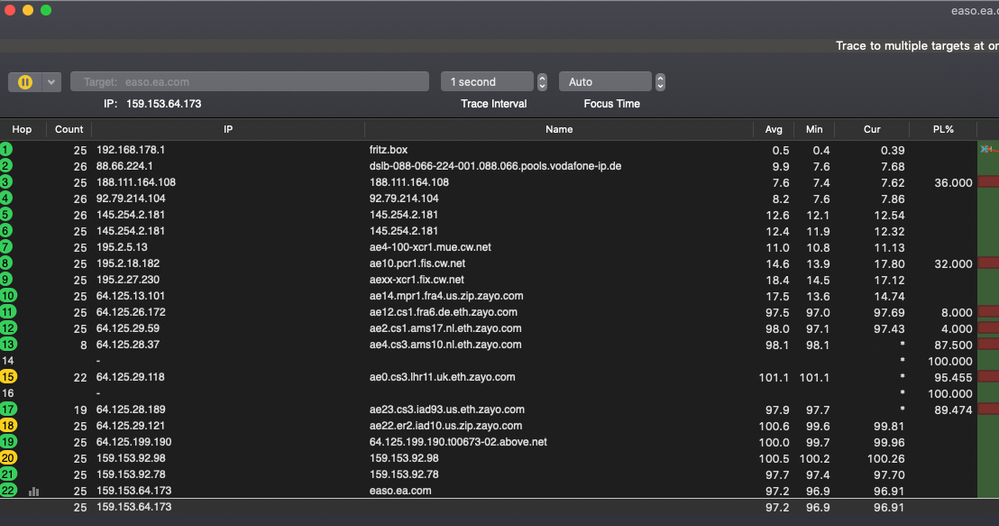Select ae23.cs3.iad93.us.eth.zayo.com name
Viewport: 999px width, 526px height.
pos(447,409)
